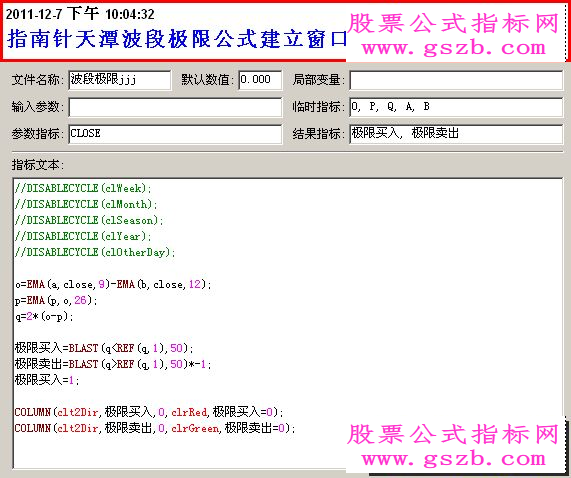Image resolution: width=571 pixels, height=478 pixels.
Task: Click the code line //DISABLECYCLE(clMonth);
Action: click(x=86, y=205)
